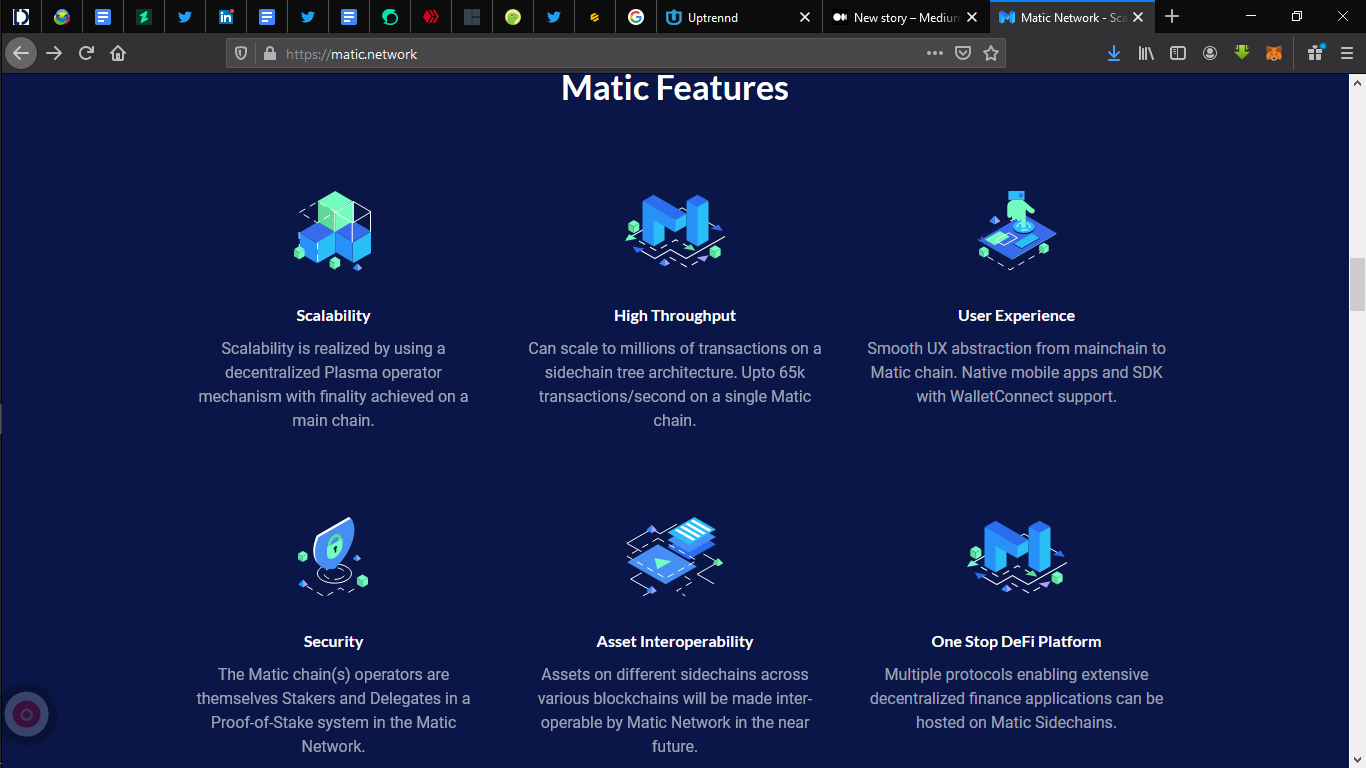This screenshot has width=1366, height=768.
Task: Open the MetaMask fox extension
Action: 1274,53
